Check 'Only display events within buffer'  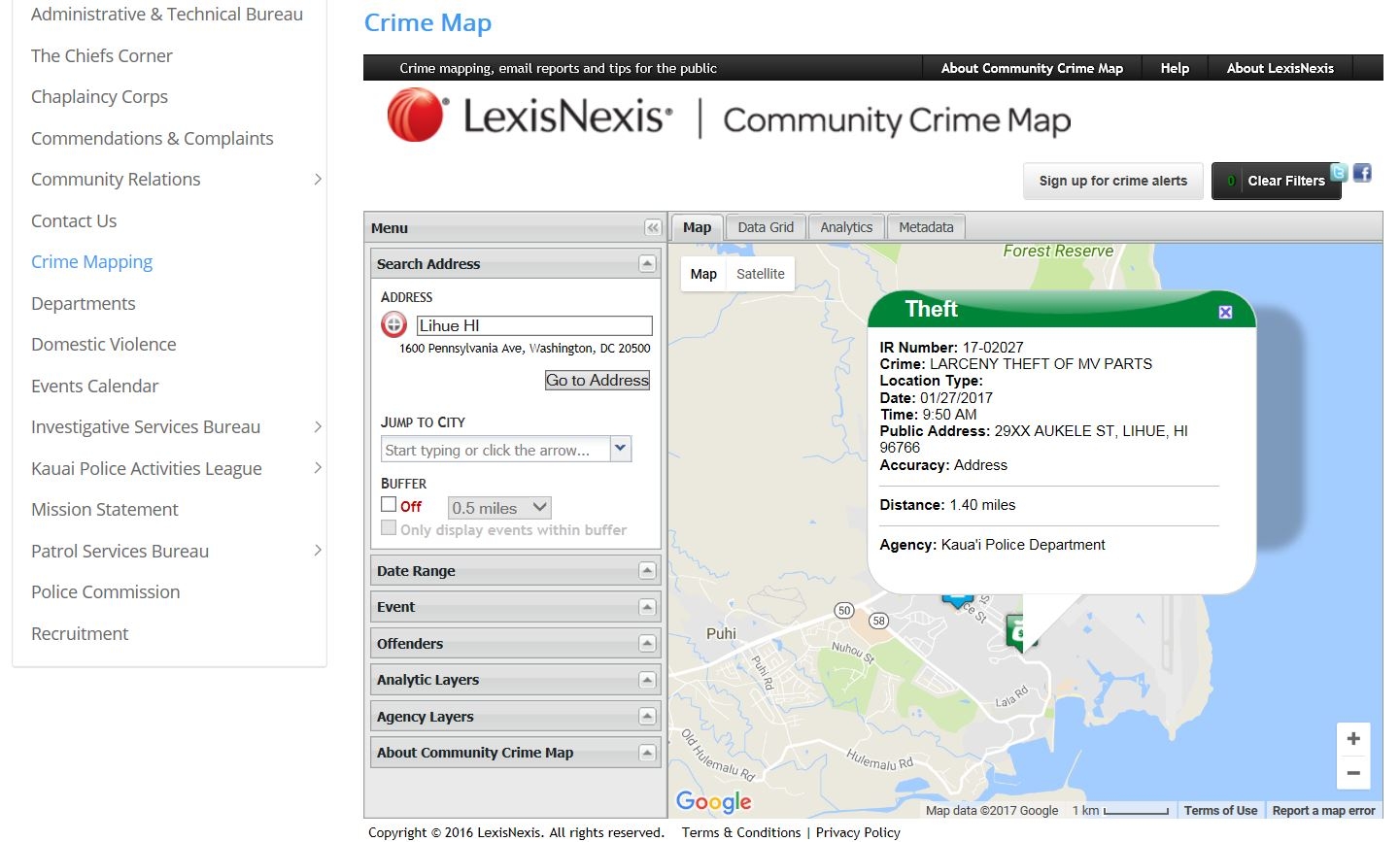389,527
